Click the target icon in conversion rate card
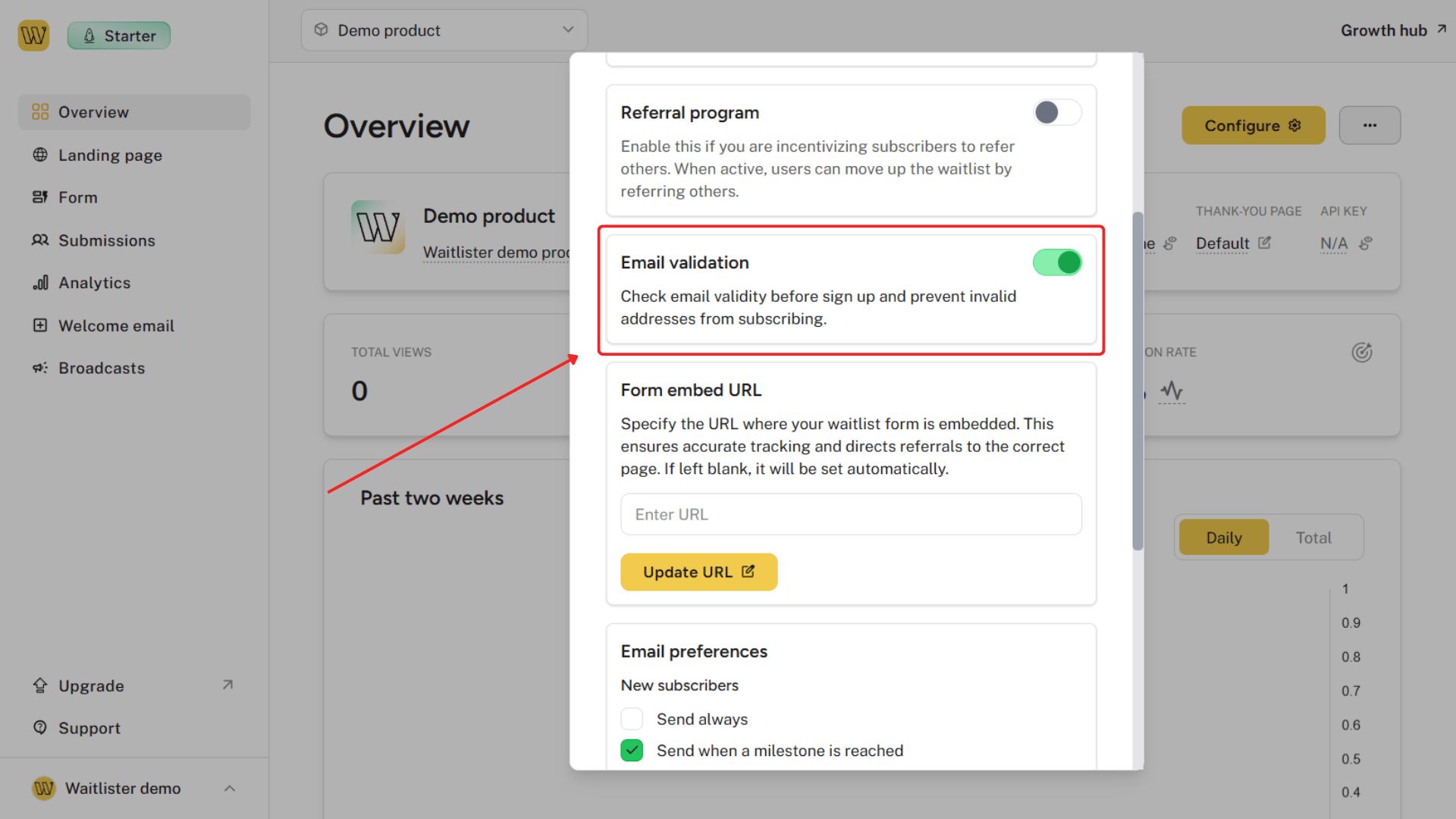This screenshot has height=819, width=1456. (x=1362, y=353)
